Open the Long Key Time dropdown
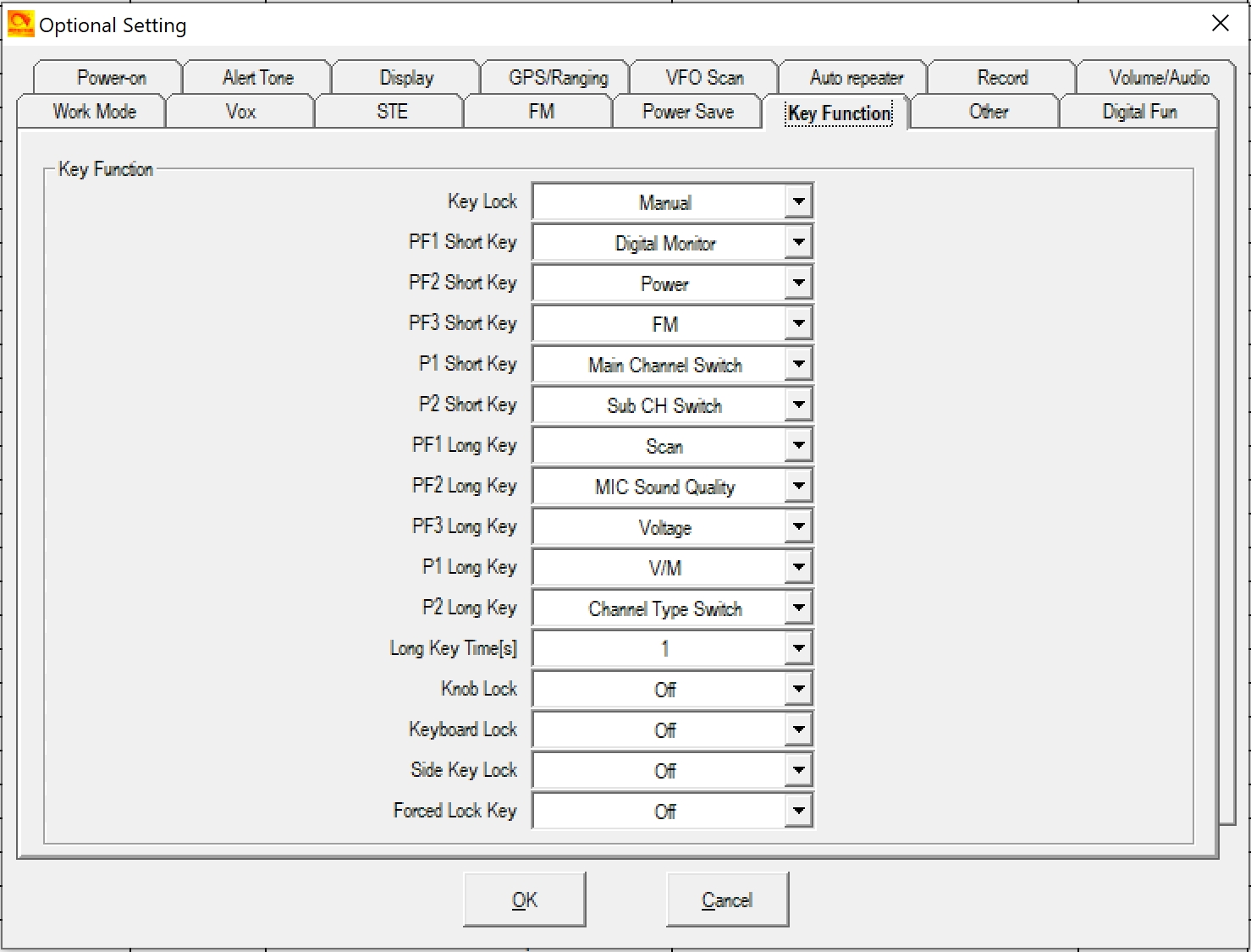Viewport: 1251px width, 952px height. [x=797, y=649]
